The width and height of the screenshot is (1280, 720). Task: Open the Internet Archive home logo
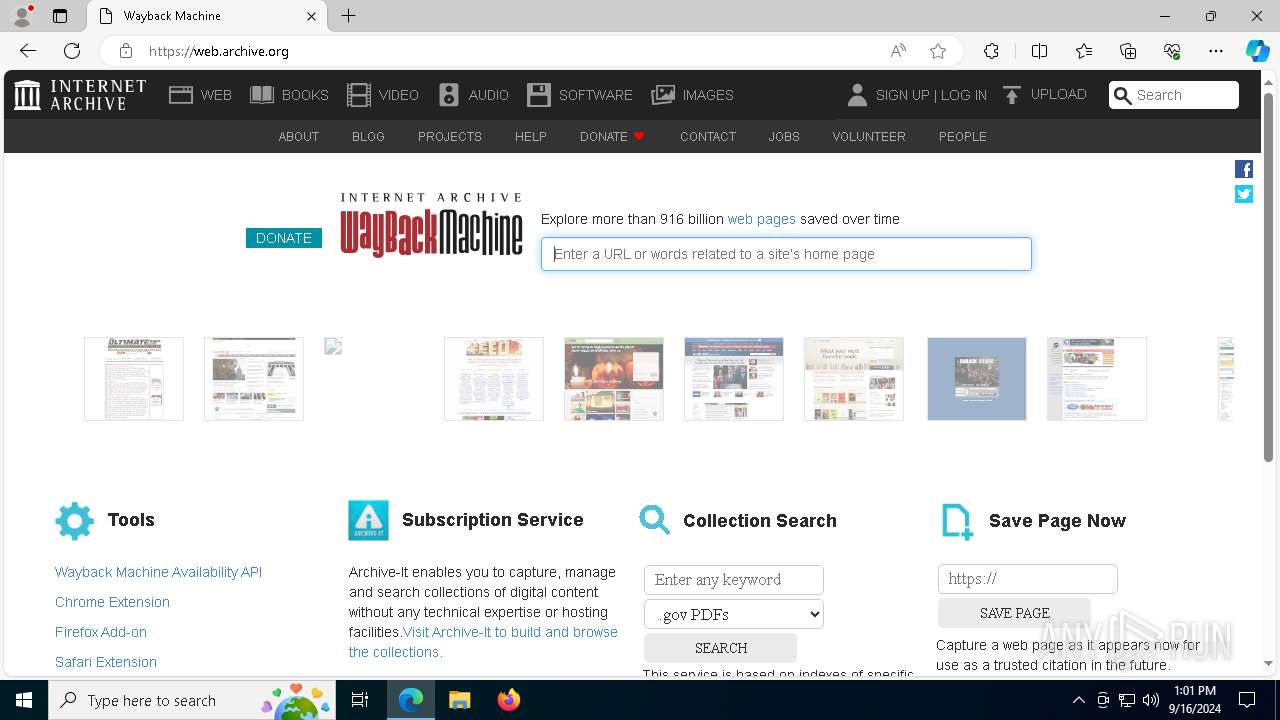[x=80, y=95]
